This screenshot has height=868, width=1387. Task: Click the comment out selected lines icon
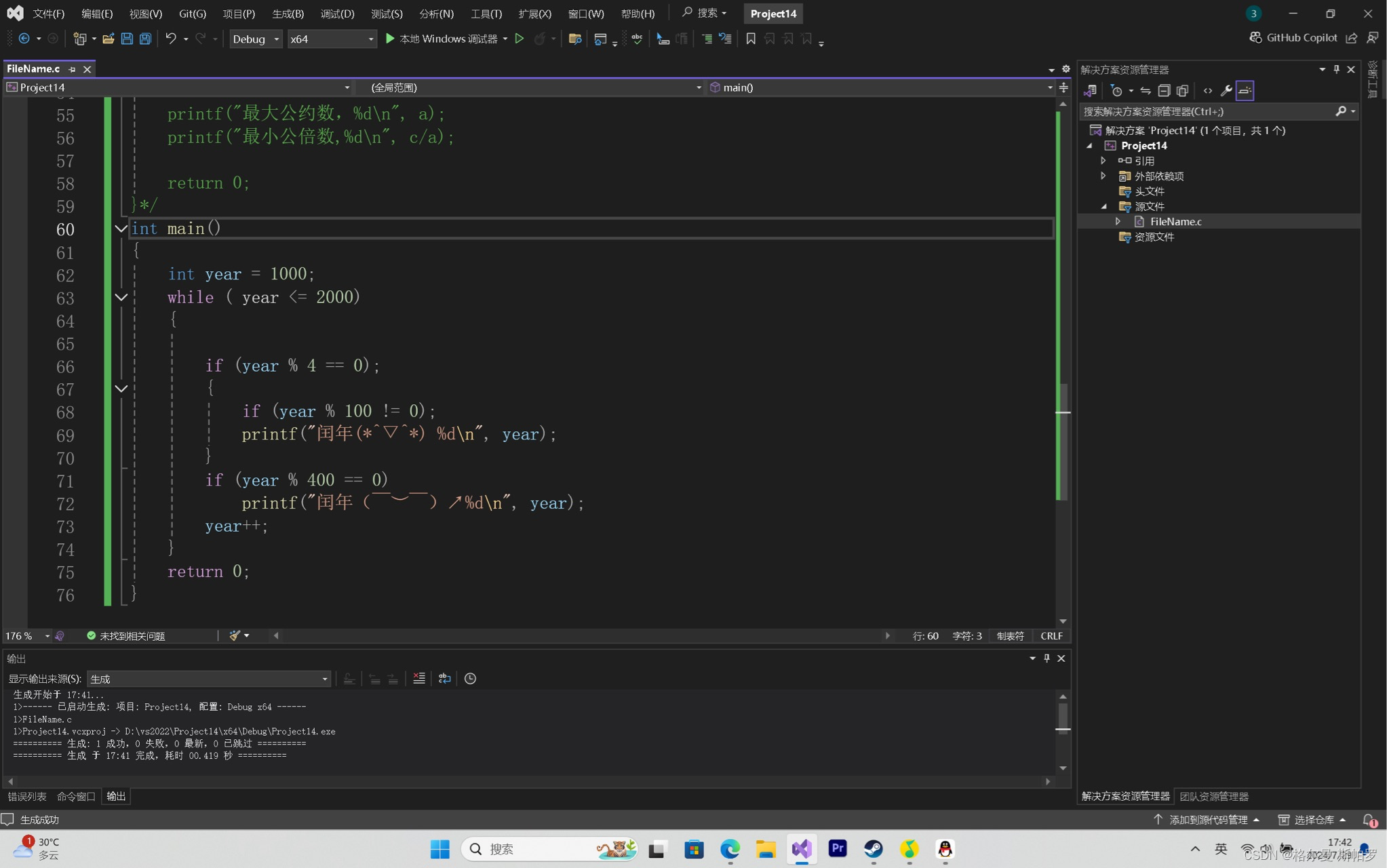[707, 39]
